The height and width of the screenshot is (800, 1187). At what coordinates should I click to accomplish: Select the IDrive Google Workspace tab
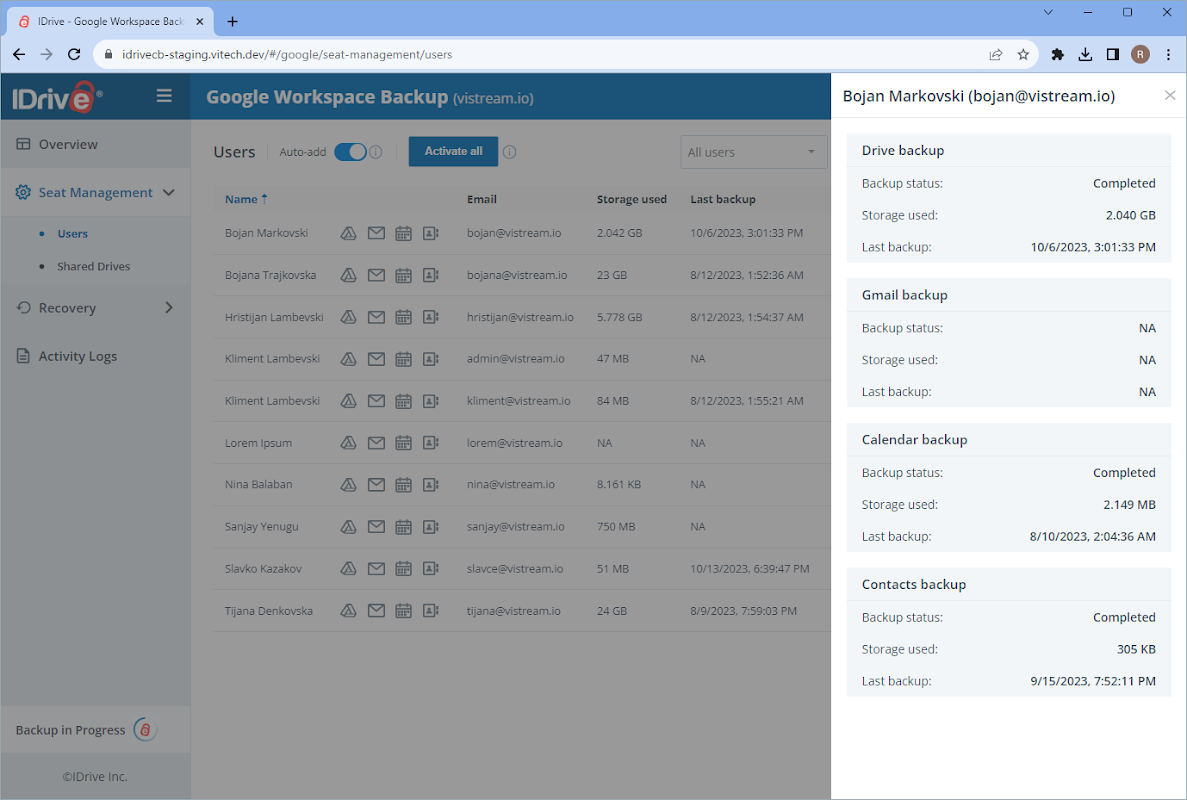tap(111, 21)
